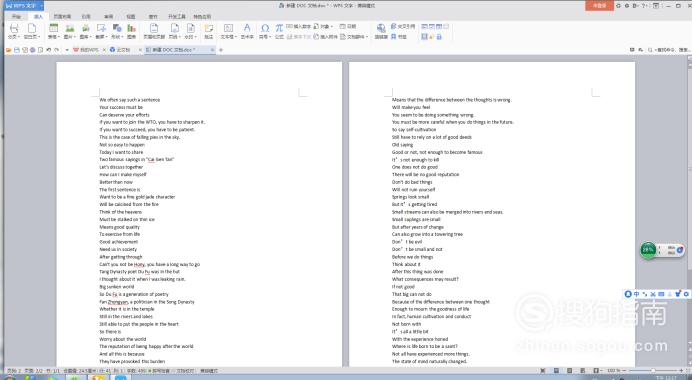Open the Omega Symbol tool

(264, 31)
